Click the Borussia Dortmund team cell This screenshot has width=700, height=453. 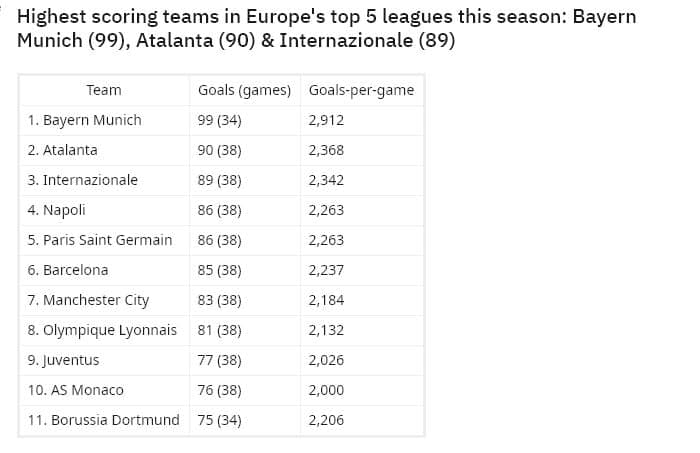coord(104,420)
